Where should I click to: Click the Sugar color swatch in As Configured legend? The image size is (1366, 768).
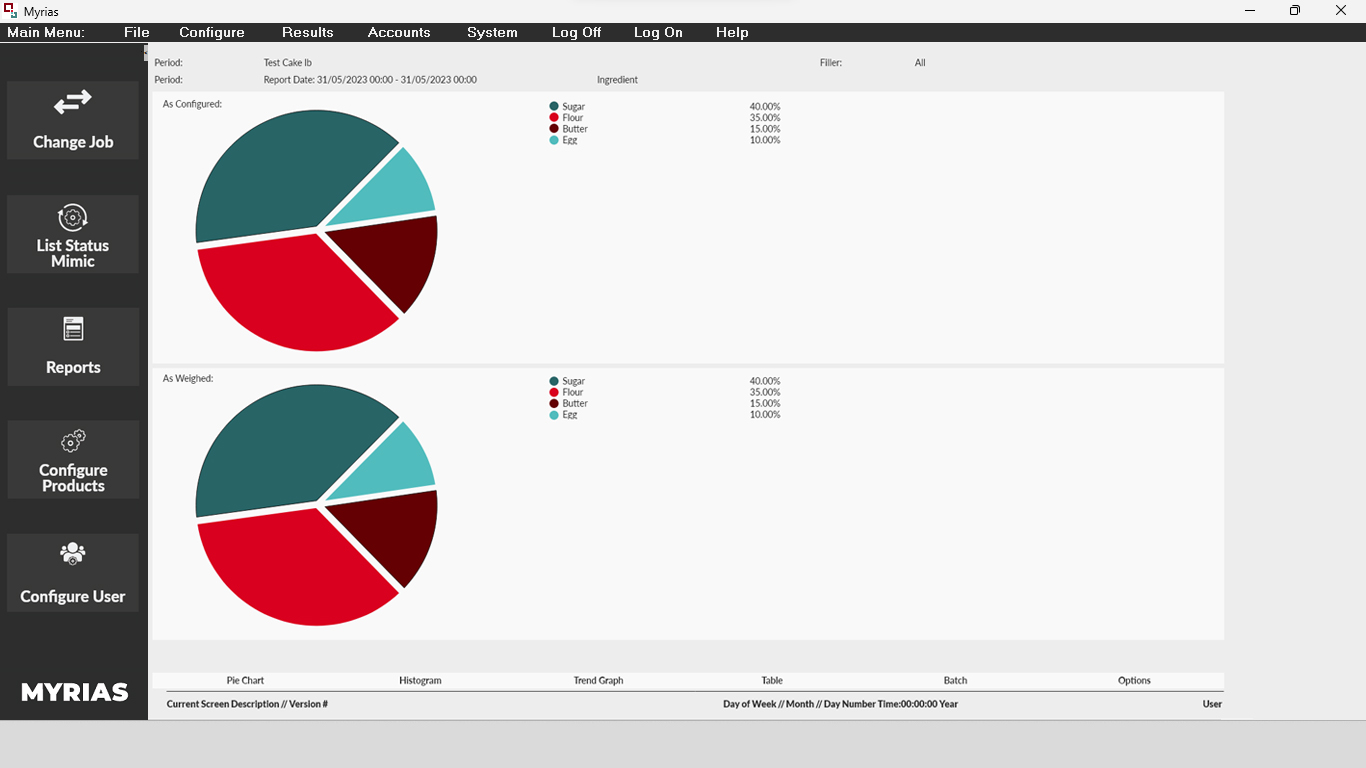[554, 106]
